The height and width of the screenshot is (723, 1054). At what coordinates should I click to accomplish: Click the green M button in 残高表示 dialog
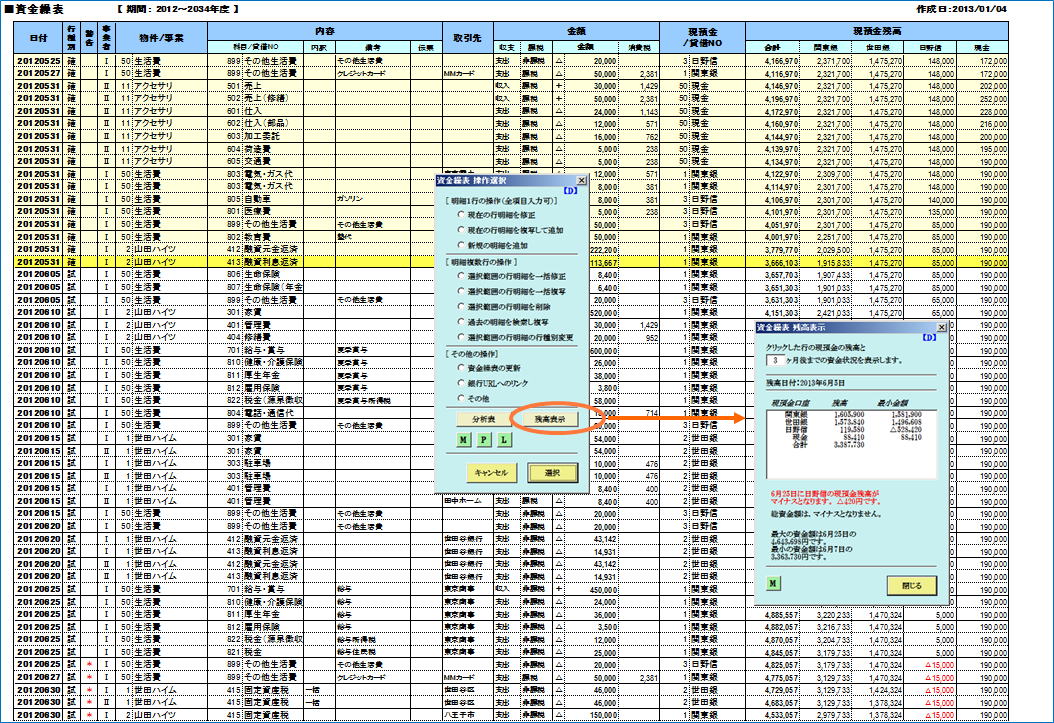[773, 583]
